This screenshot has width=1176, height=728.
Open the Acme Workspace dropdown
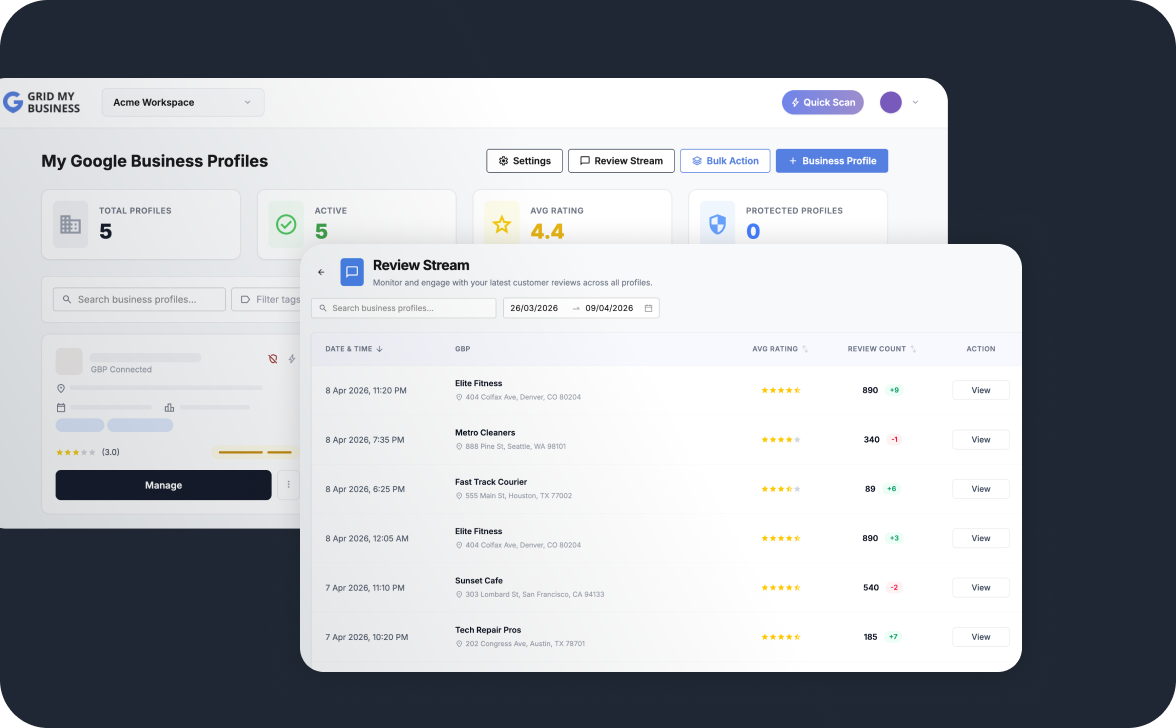(x=183, y=102)
